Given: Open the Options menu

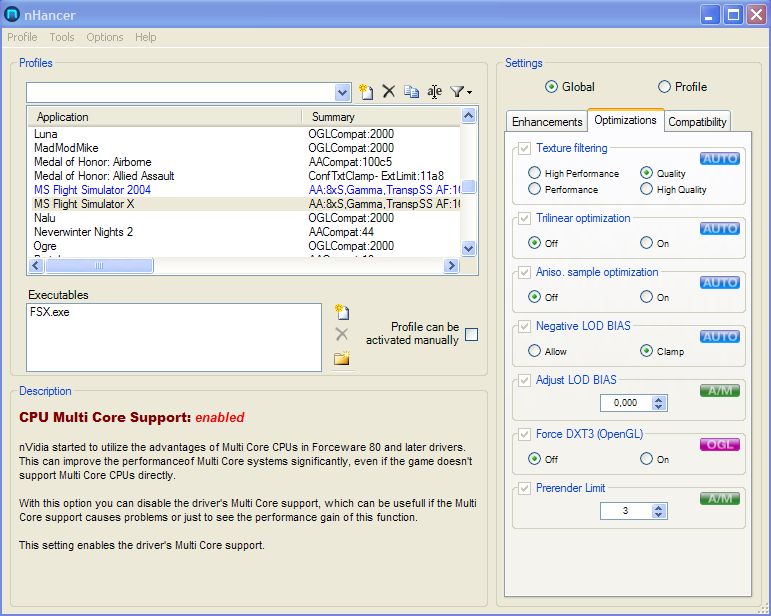Looking at the screenshot, I should (105, 37).
